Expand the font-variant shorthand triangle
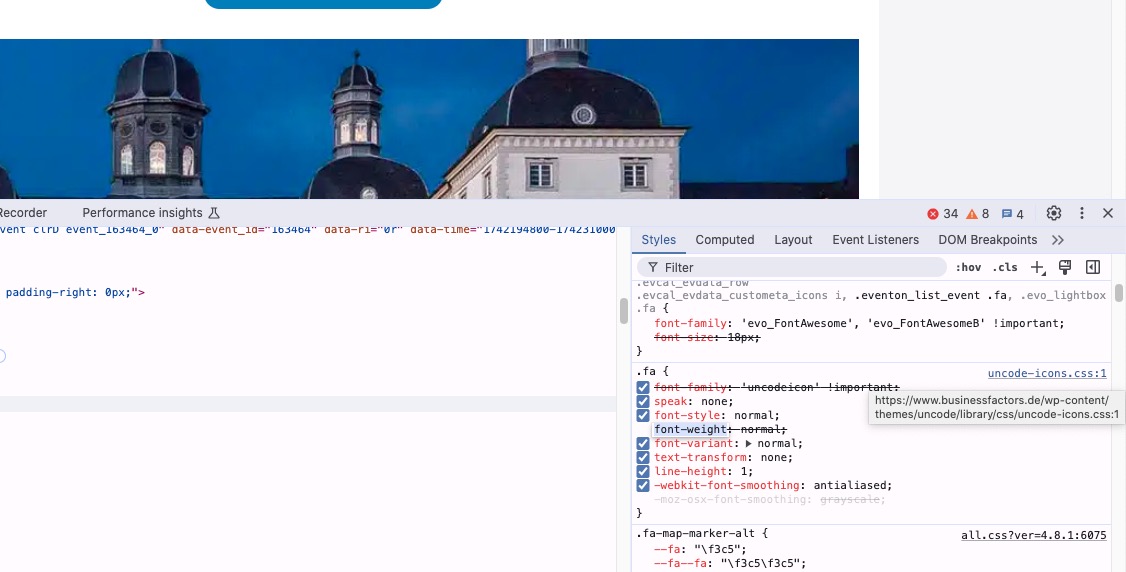 point(749,444)
